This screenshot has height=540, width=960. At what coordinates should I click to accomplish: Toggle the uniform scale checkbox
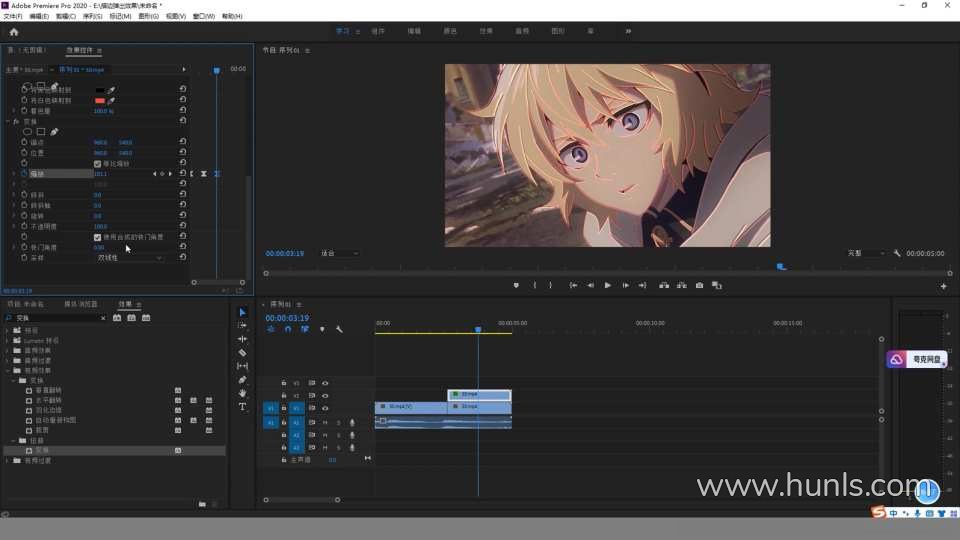tap(97, 163)
